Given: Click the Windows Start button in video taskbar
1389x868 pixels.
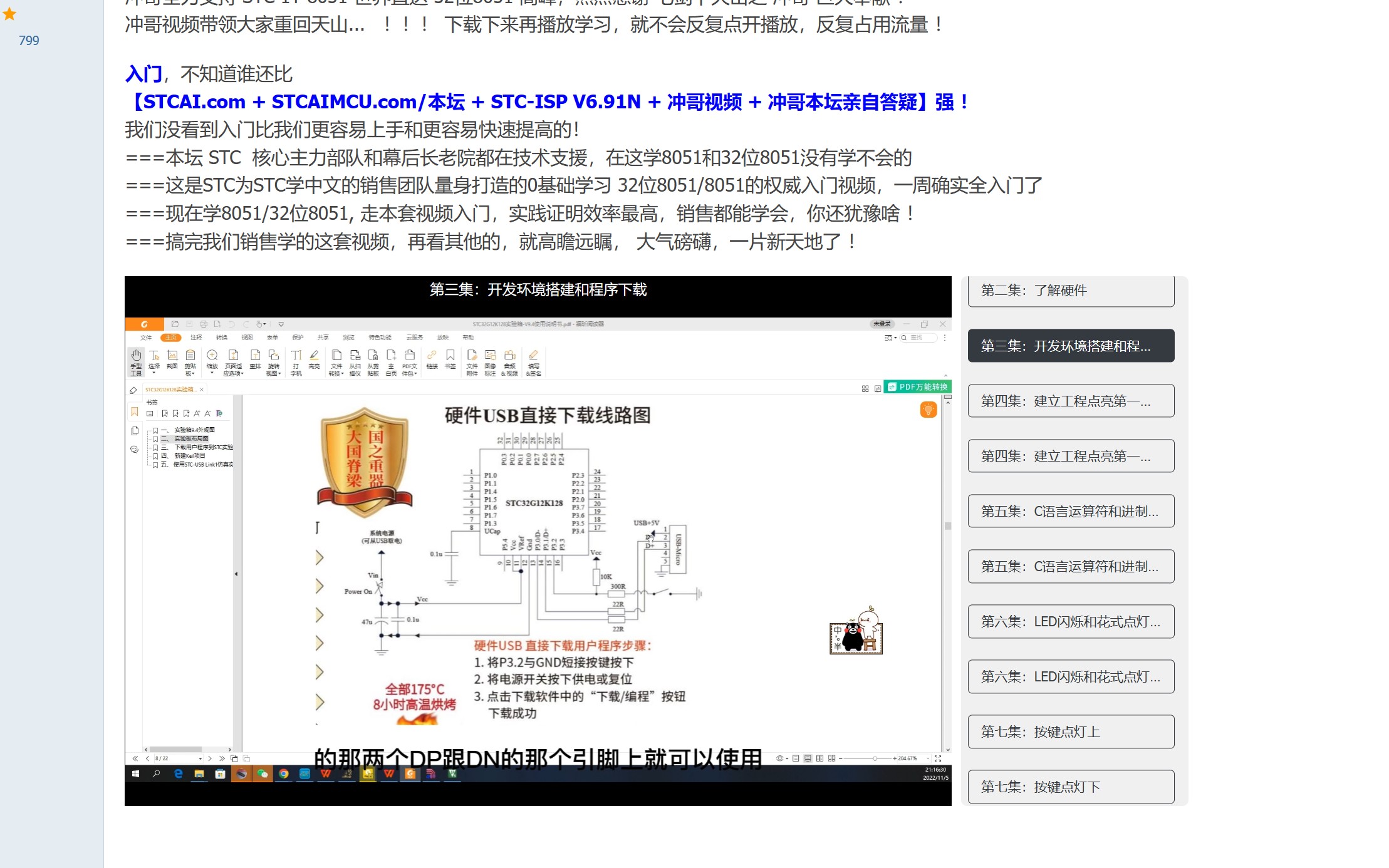Looking at the screenshot, I should click(x=135, y=774).
